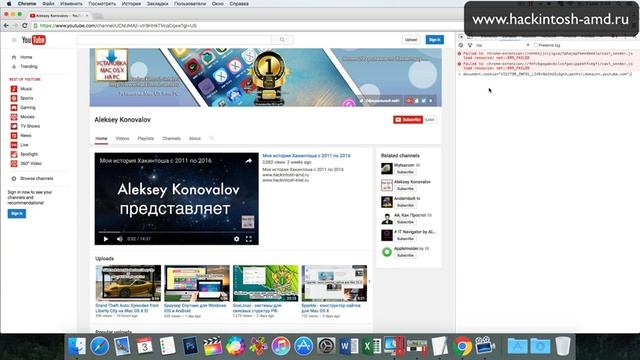Clear the DevTools console
640x360 pixels.
(461, 45)
